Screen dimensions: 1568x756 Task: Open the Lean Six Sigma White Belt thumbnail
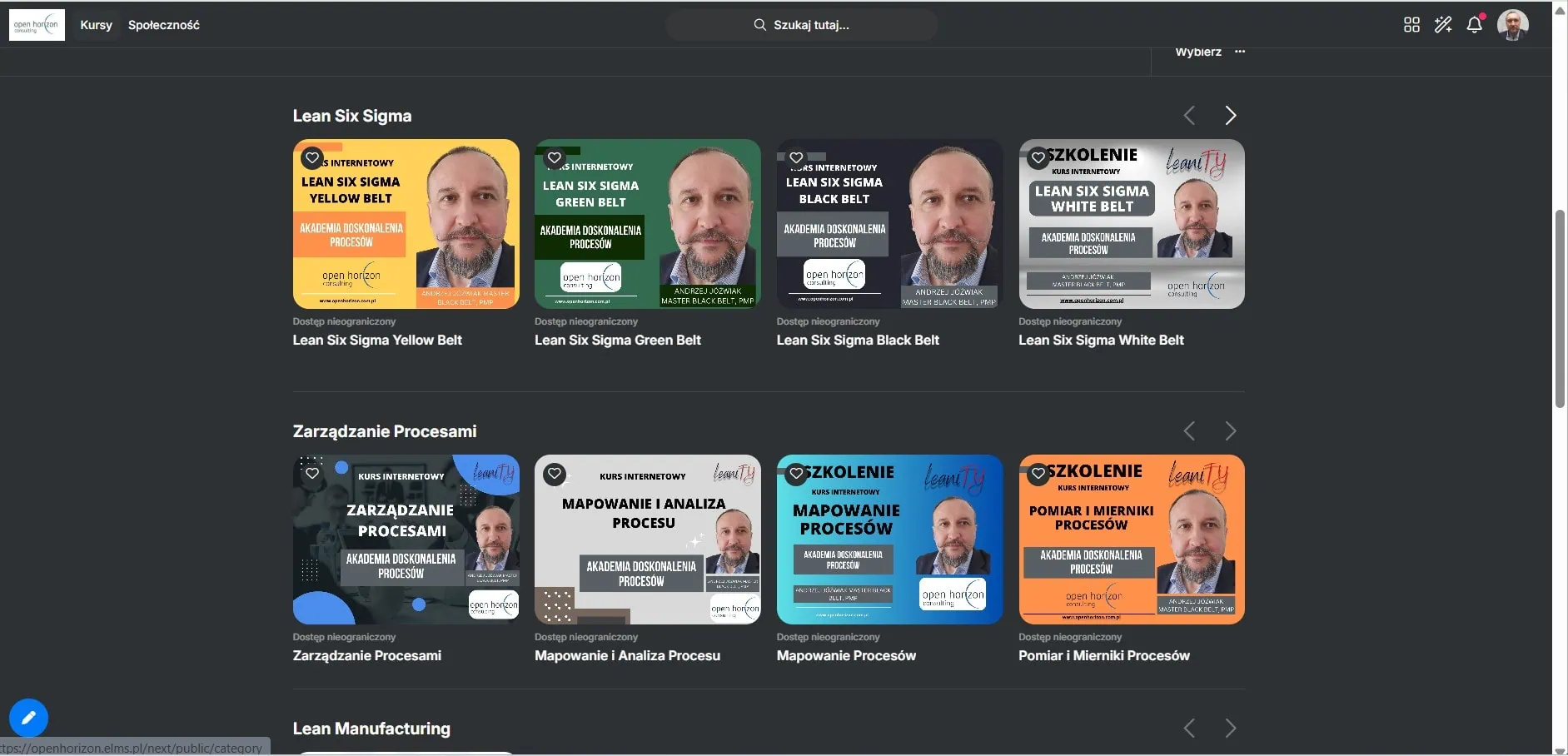(1131, 225)
